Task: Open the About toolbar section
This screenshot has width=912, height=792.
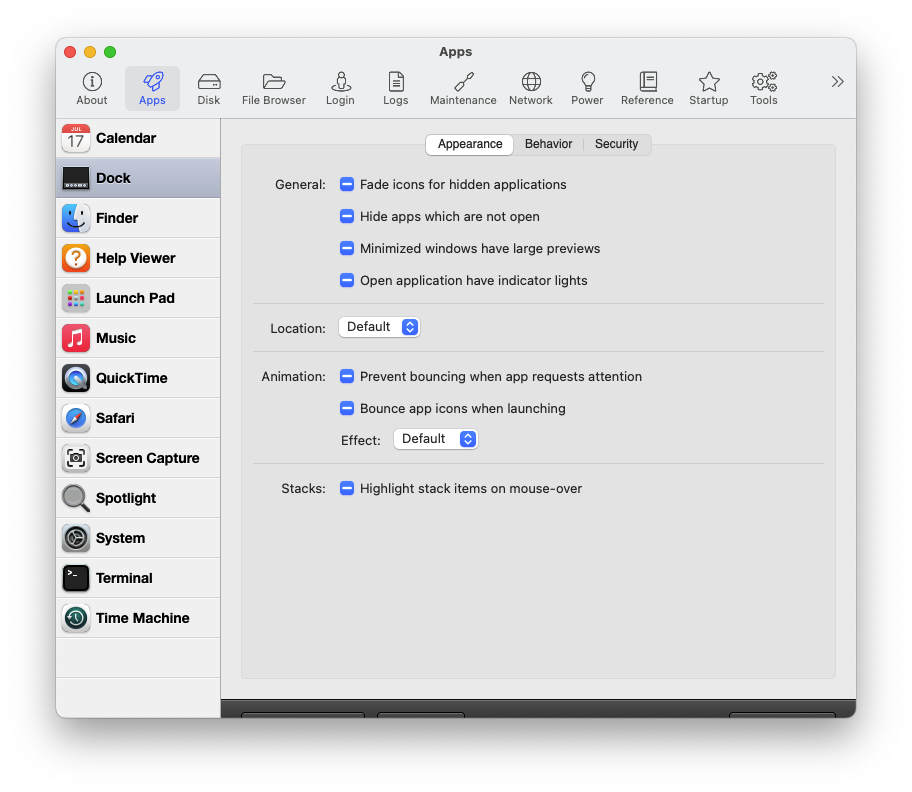Action: (92, 88)
